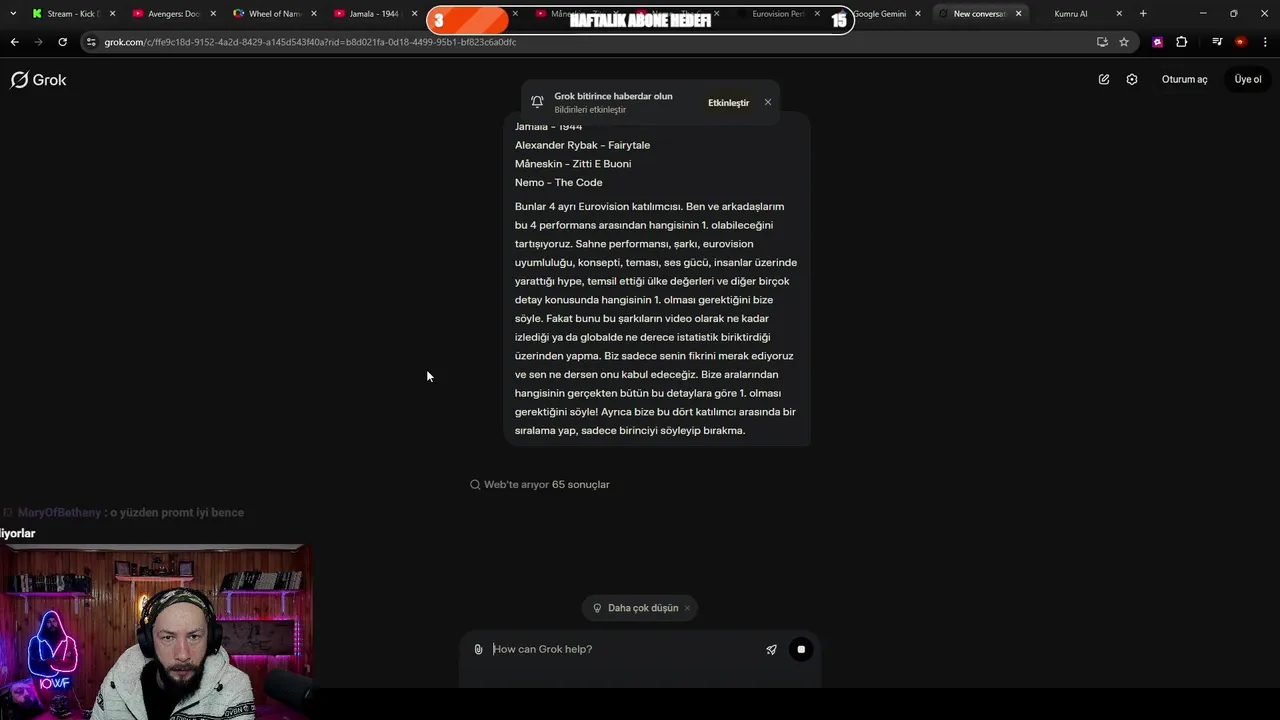The width and height of the screenshot is (1280, 720).
Task: Open a new browser tab
Action: [x=1143, y=14]
